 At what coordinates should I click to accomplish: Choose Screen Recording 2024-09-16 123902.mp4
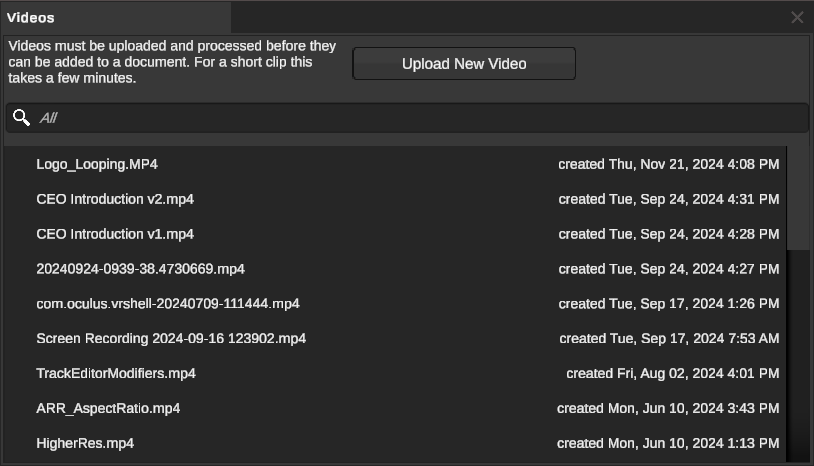coord(171,339)
